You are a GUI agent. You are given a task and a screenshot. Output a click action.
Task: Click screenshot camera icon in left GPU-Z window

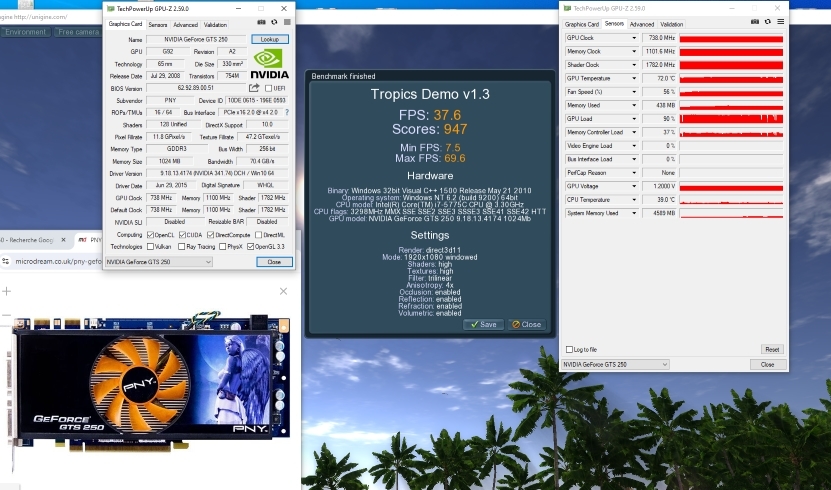click(x=261, y=22)
